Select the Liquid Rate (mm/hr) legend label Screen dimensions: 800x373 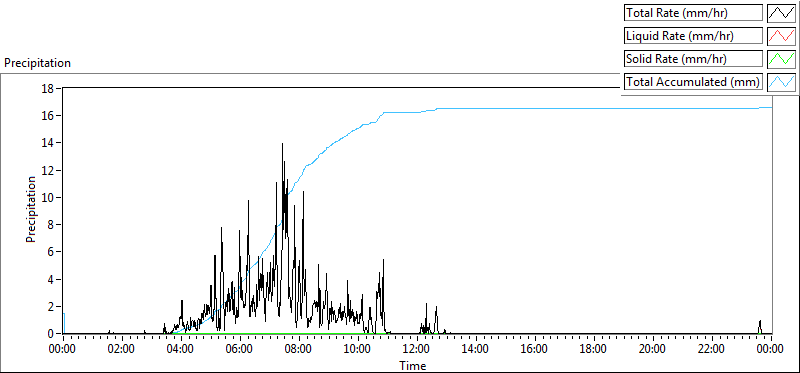pyautogui.click(x=693, y=36)
